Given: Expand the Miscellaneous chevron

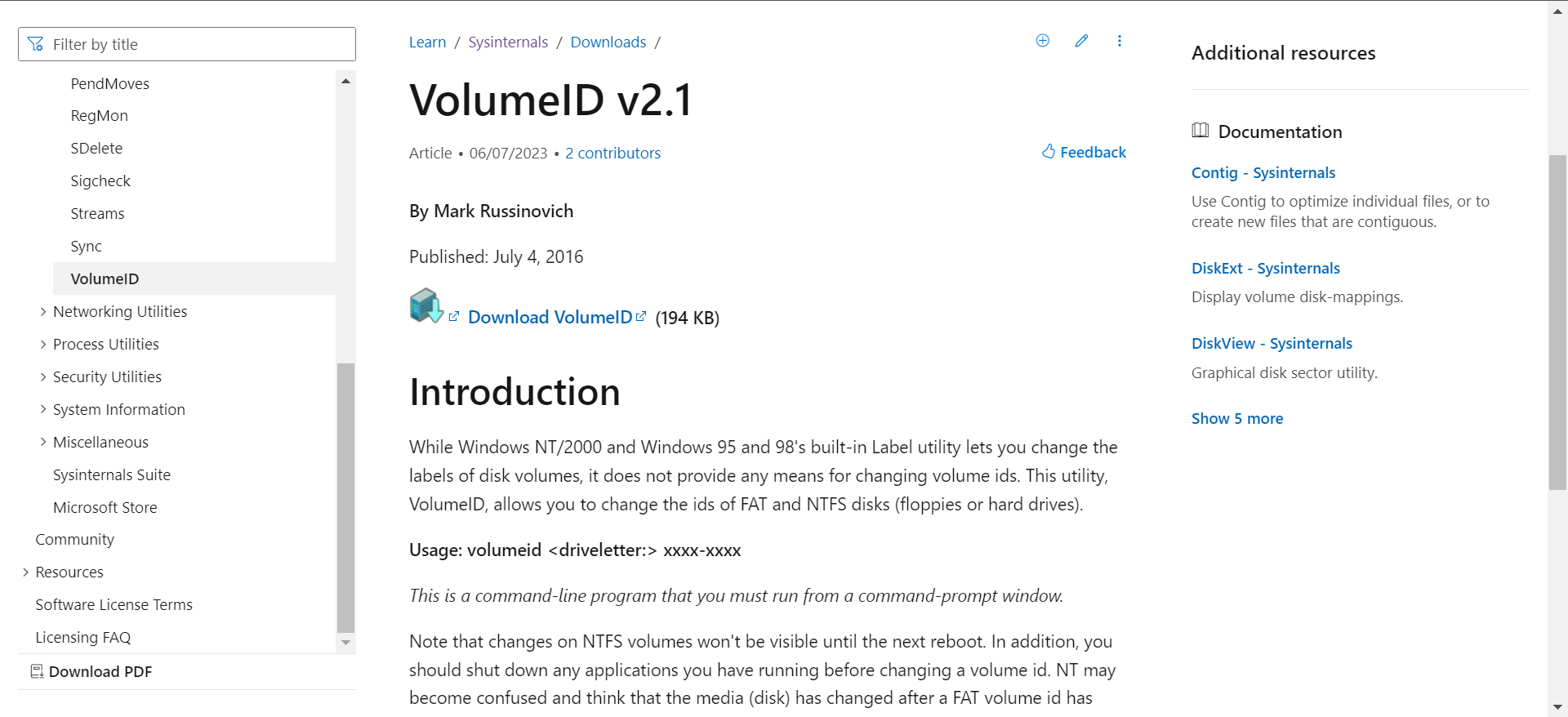Looking at the screenshot, I should click(43, 442).
